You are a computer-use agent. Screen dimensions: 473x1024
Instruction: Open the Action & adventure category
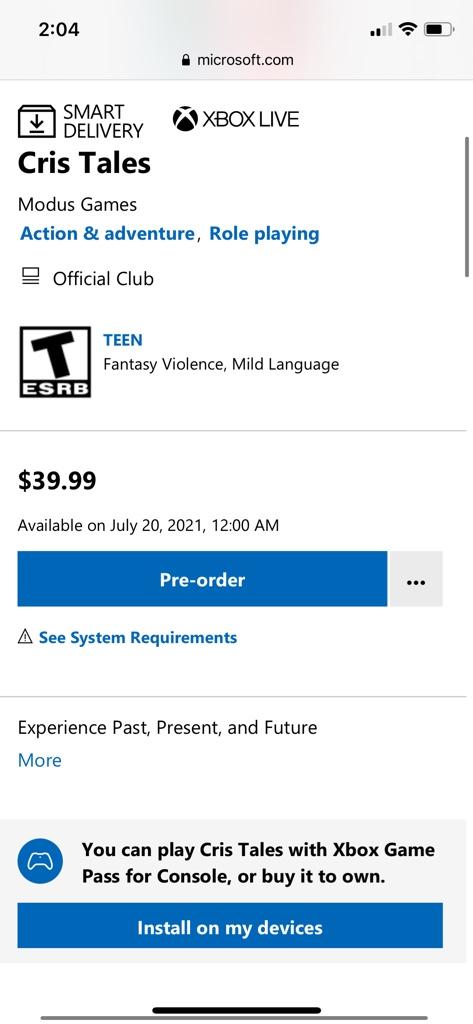108,234
